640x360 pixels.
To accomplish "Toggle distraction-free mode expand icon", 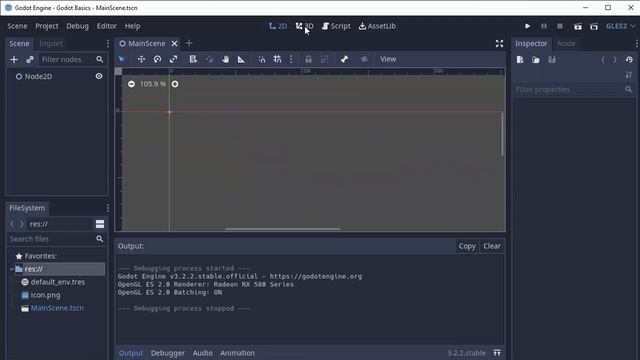I will [499, 44].
